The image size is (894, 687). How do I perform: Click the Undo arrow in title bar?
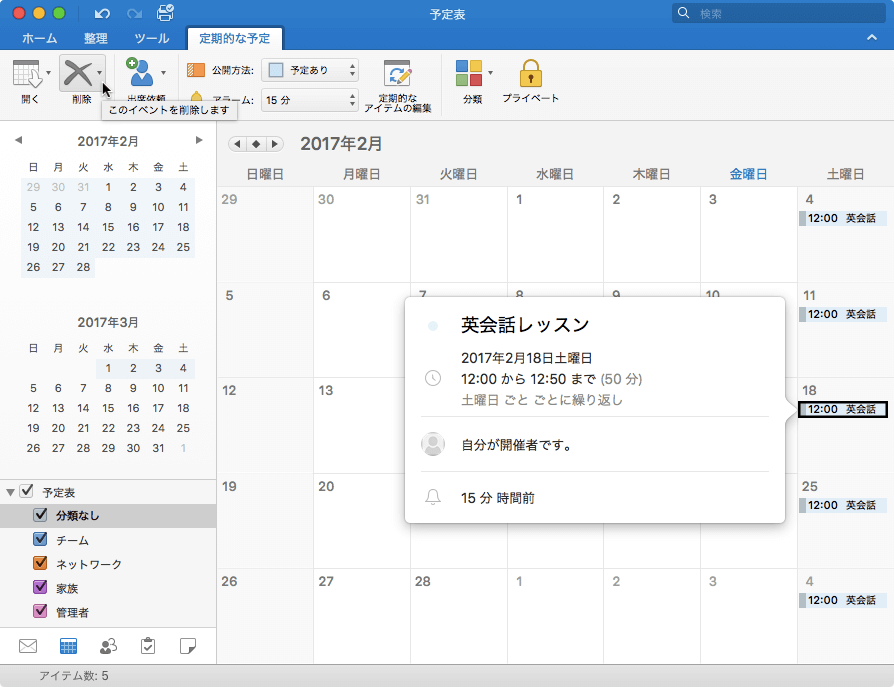click(x=102, y=13)
